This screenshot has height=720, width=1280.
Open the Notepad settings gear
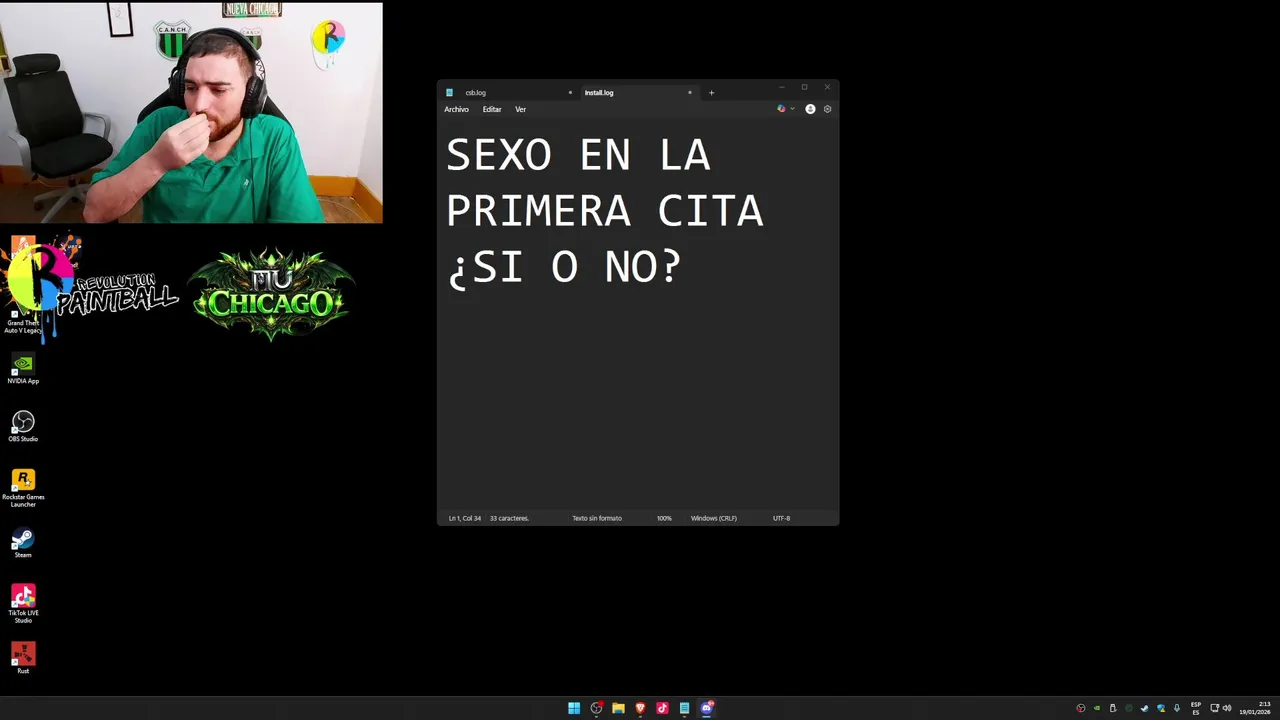[827, 109]
